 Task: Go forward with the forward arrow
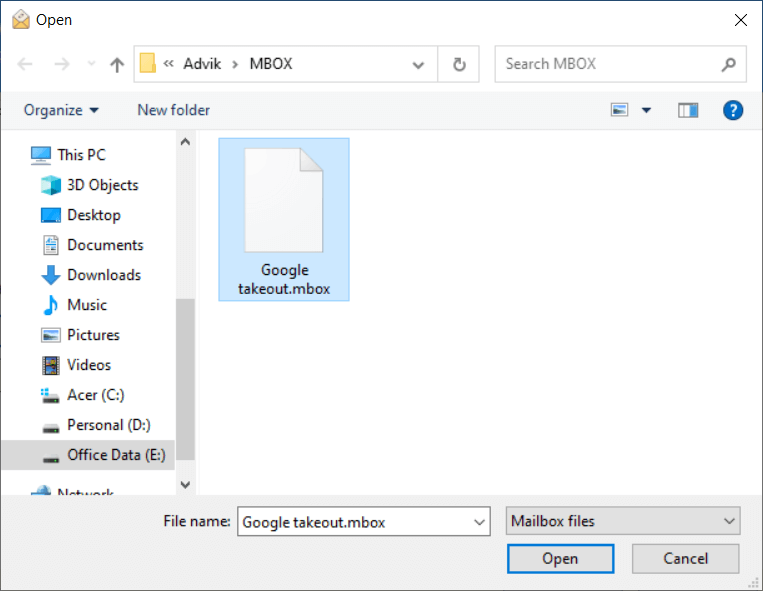click(x=62, y=64)
